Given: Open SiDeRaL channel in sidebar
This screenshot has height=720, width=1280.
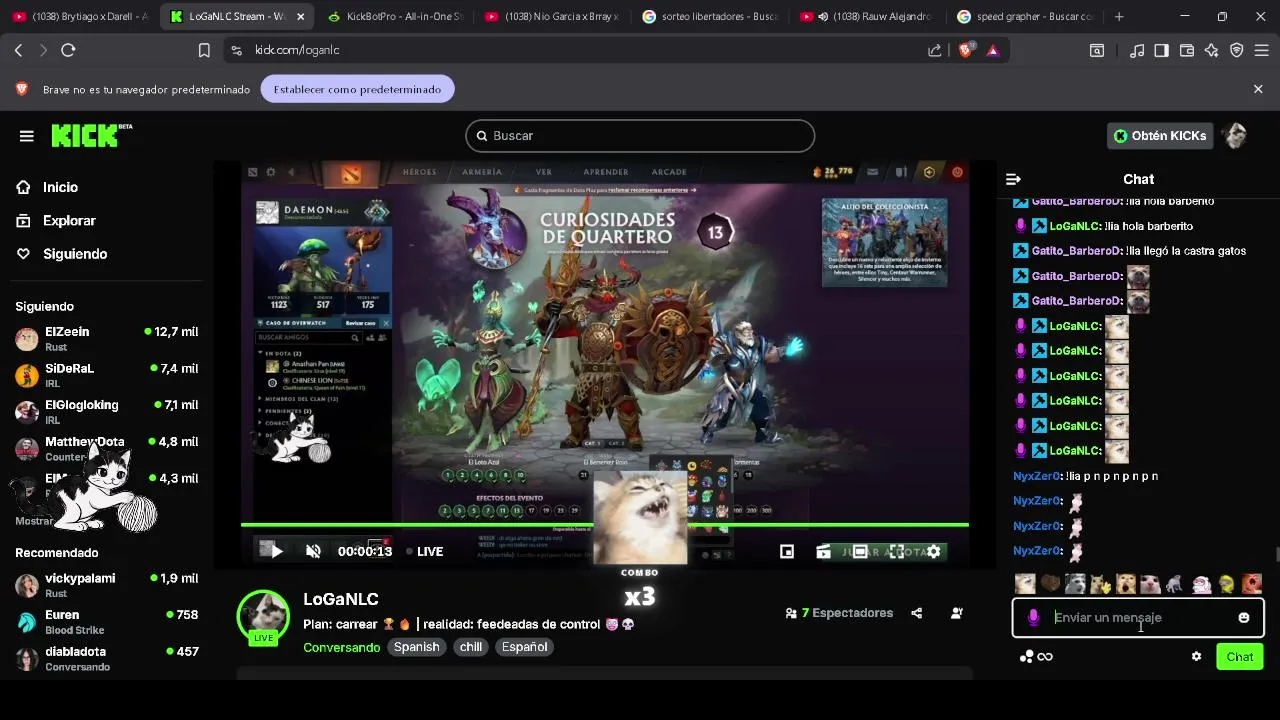Looking at the screenshot, I should (106, 376).
